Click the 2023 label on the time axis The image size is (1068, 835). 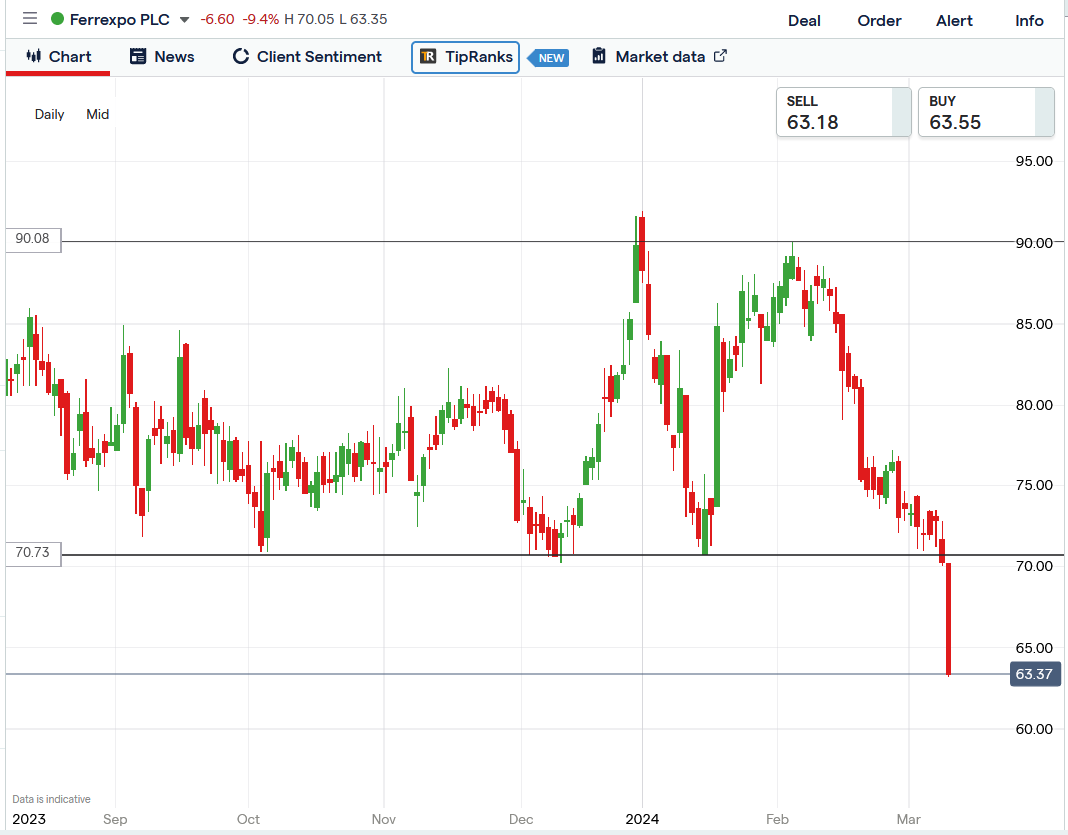(29, 819)
